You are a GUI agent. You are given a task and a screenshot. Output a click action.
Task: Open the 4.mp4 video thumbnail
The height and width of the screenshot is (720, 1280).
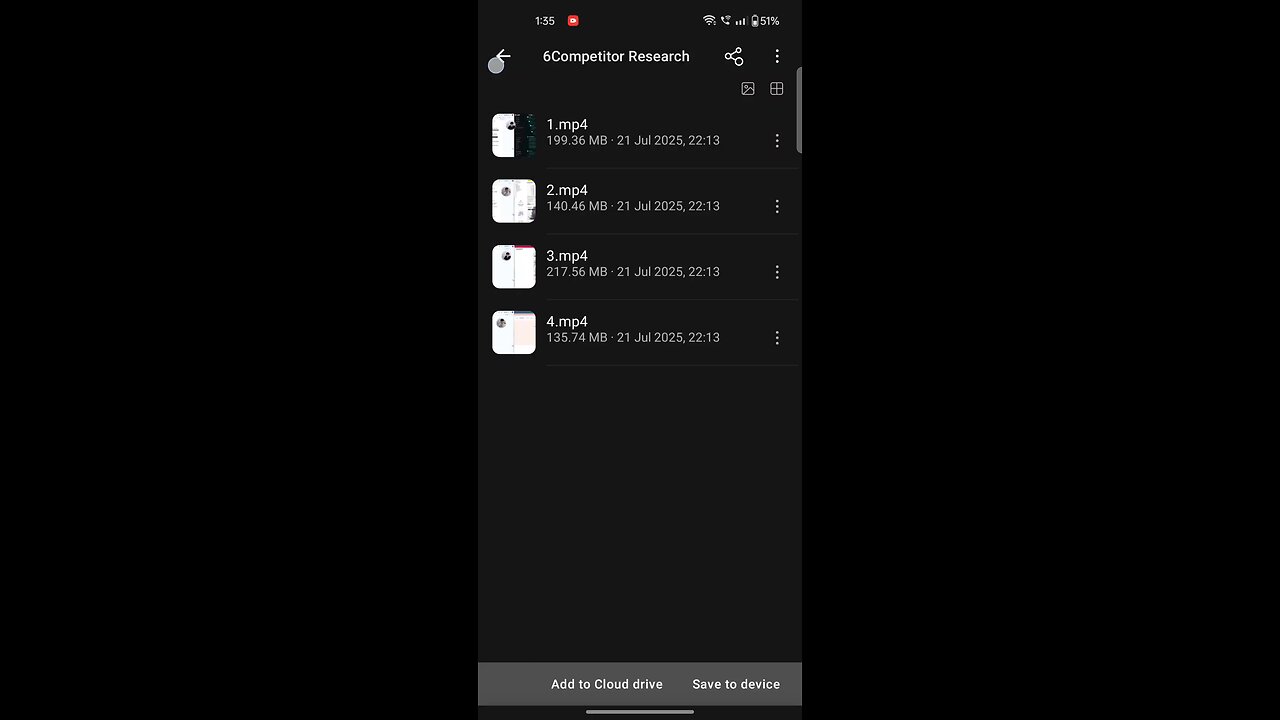point(514,332)
